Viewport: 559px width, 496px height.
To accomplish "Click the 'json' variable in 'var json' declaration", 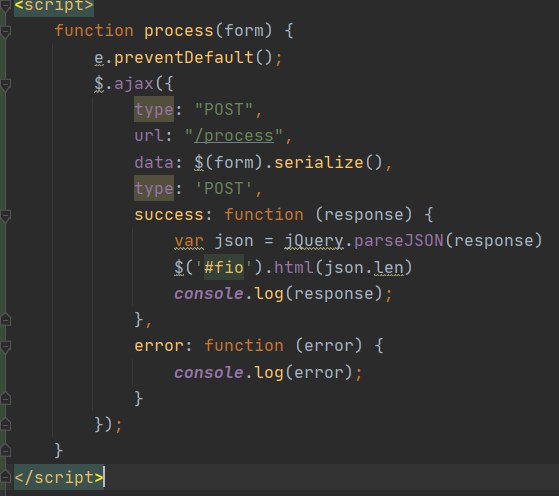I will click(x=234, y=241).
